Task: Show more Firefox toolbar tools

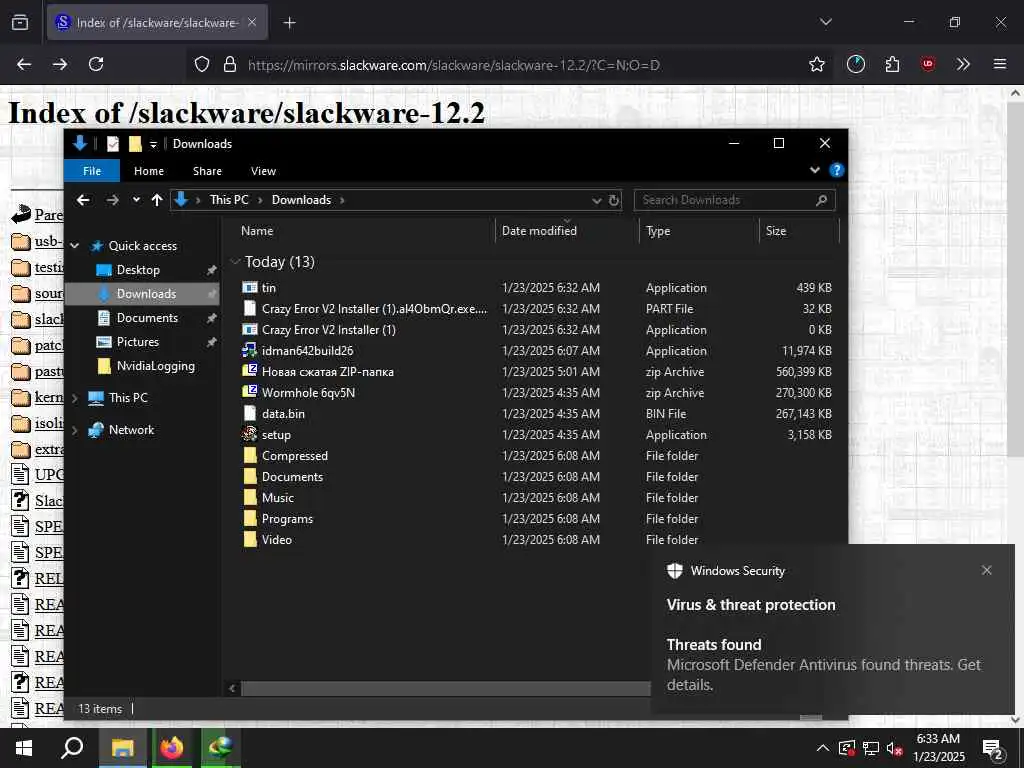Action: tap(963, 64)
